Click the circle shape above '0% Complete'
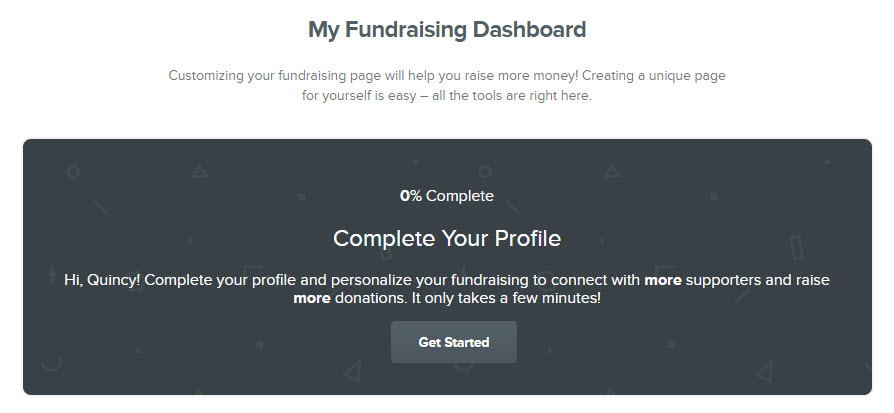This screenshot has width=894, height=413. (485, 171)
